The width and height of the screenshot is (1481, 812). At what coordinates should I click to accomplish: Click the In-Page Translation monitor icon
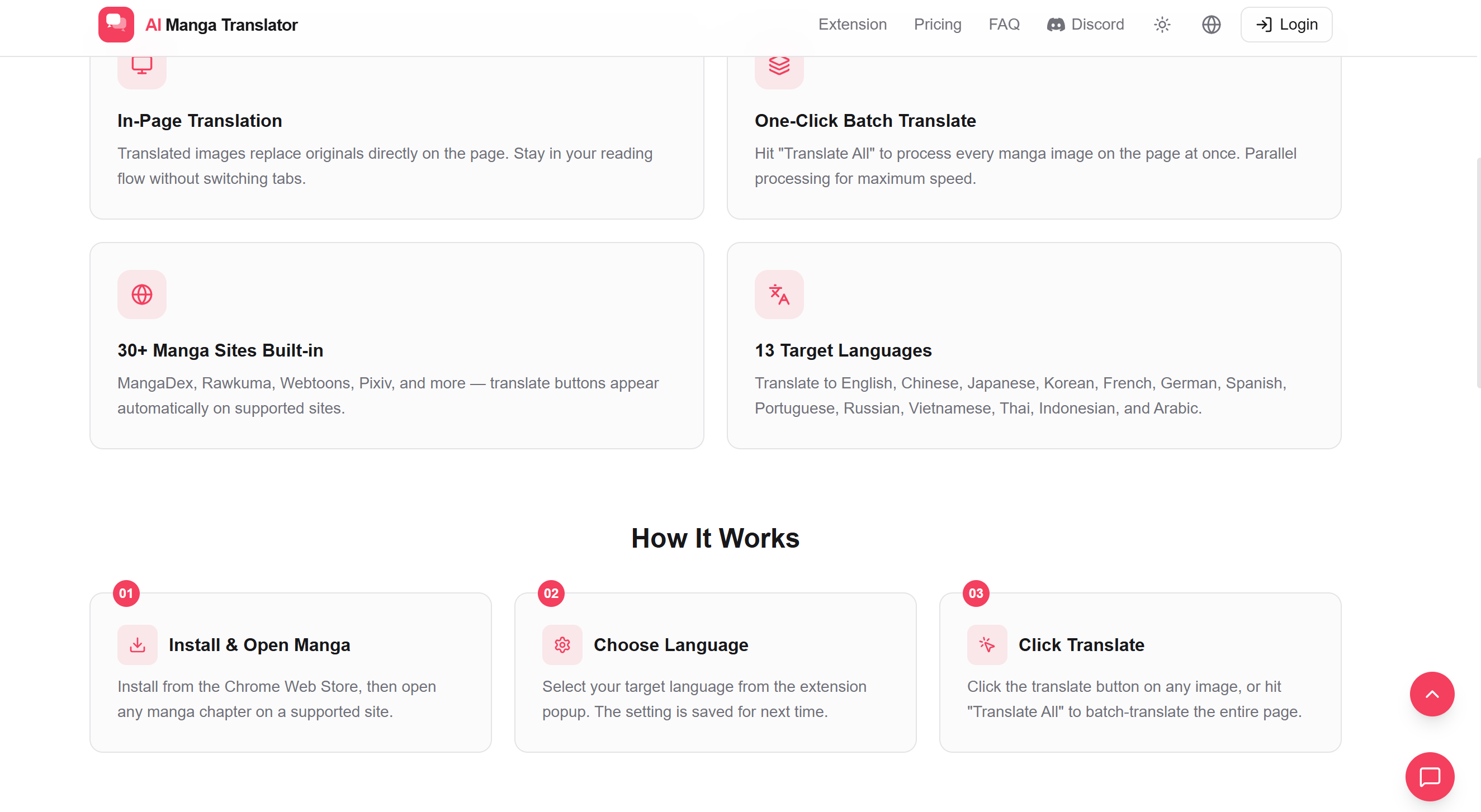click(141, 66)
